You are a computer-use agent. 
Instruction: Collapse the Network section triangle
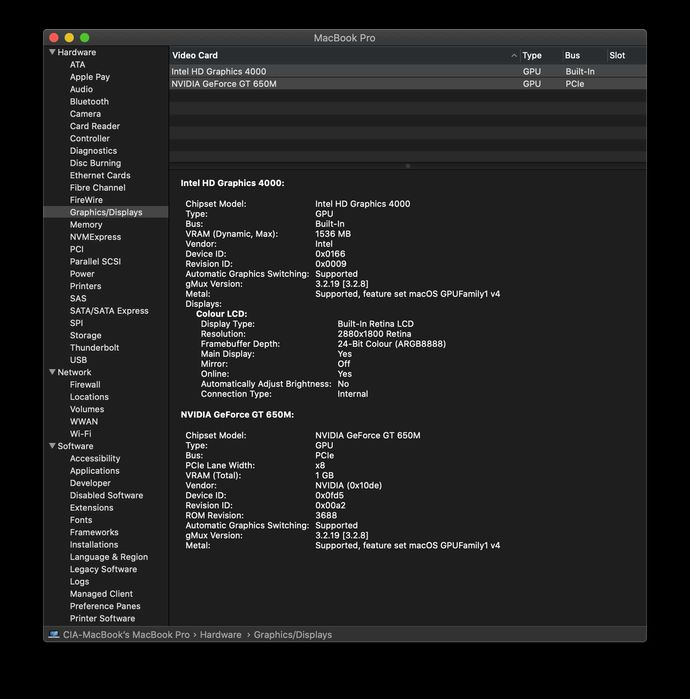(x=52, y=372)
